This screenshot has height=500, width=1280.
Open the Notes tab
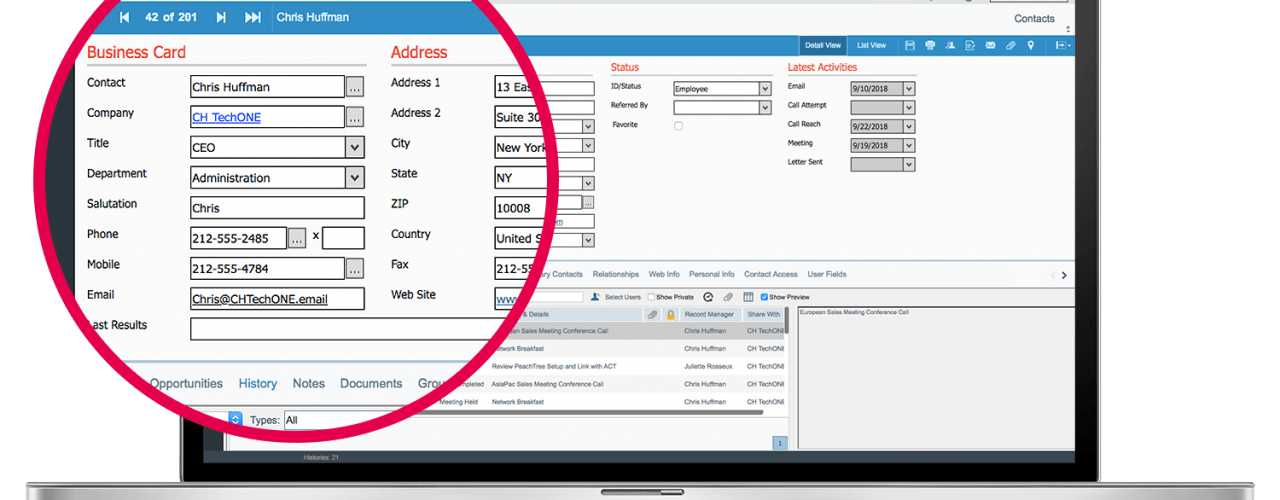tap(309, 384)
